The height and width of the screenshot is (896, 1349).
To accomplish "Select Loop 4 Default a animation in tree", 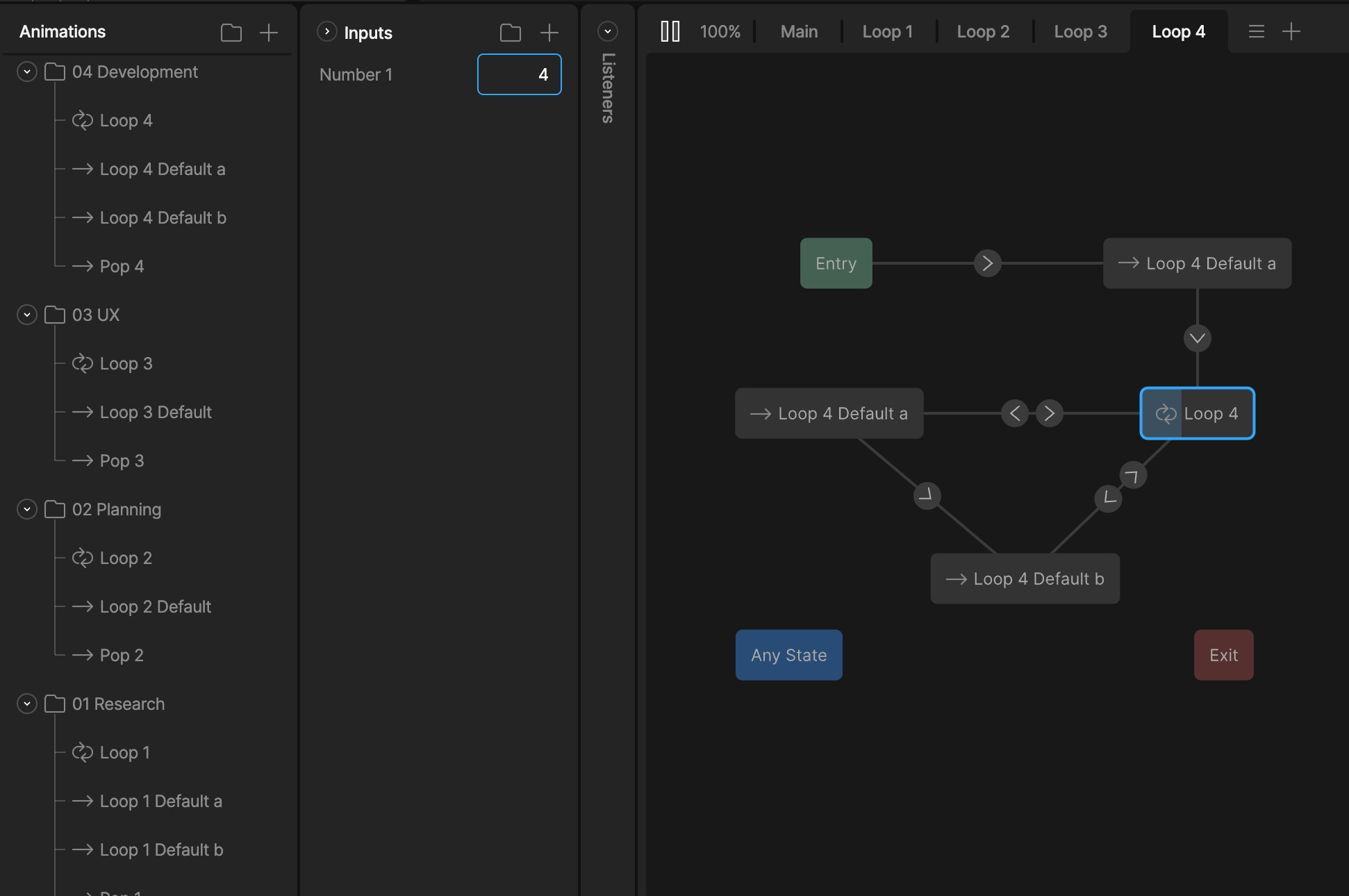I will tap(163, 169).
